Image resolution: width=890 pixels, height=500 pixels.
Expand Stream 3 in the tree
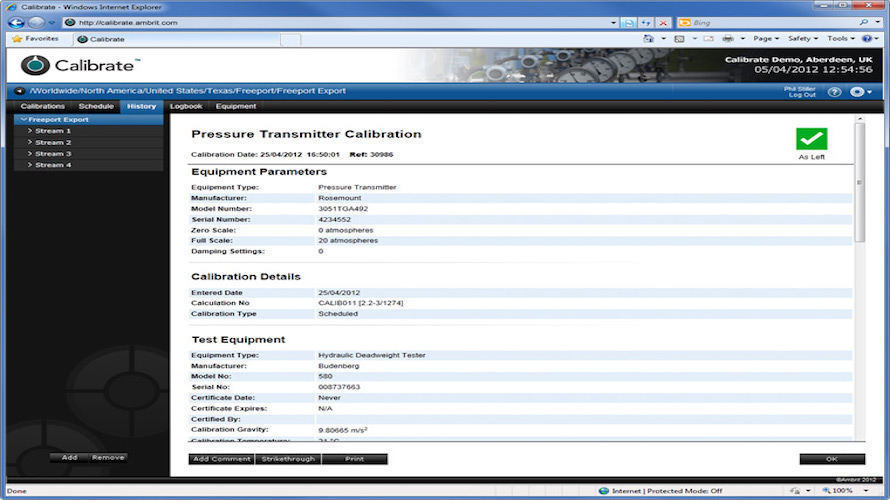pyautogui.click(x=30, y=154)
